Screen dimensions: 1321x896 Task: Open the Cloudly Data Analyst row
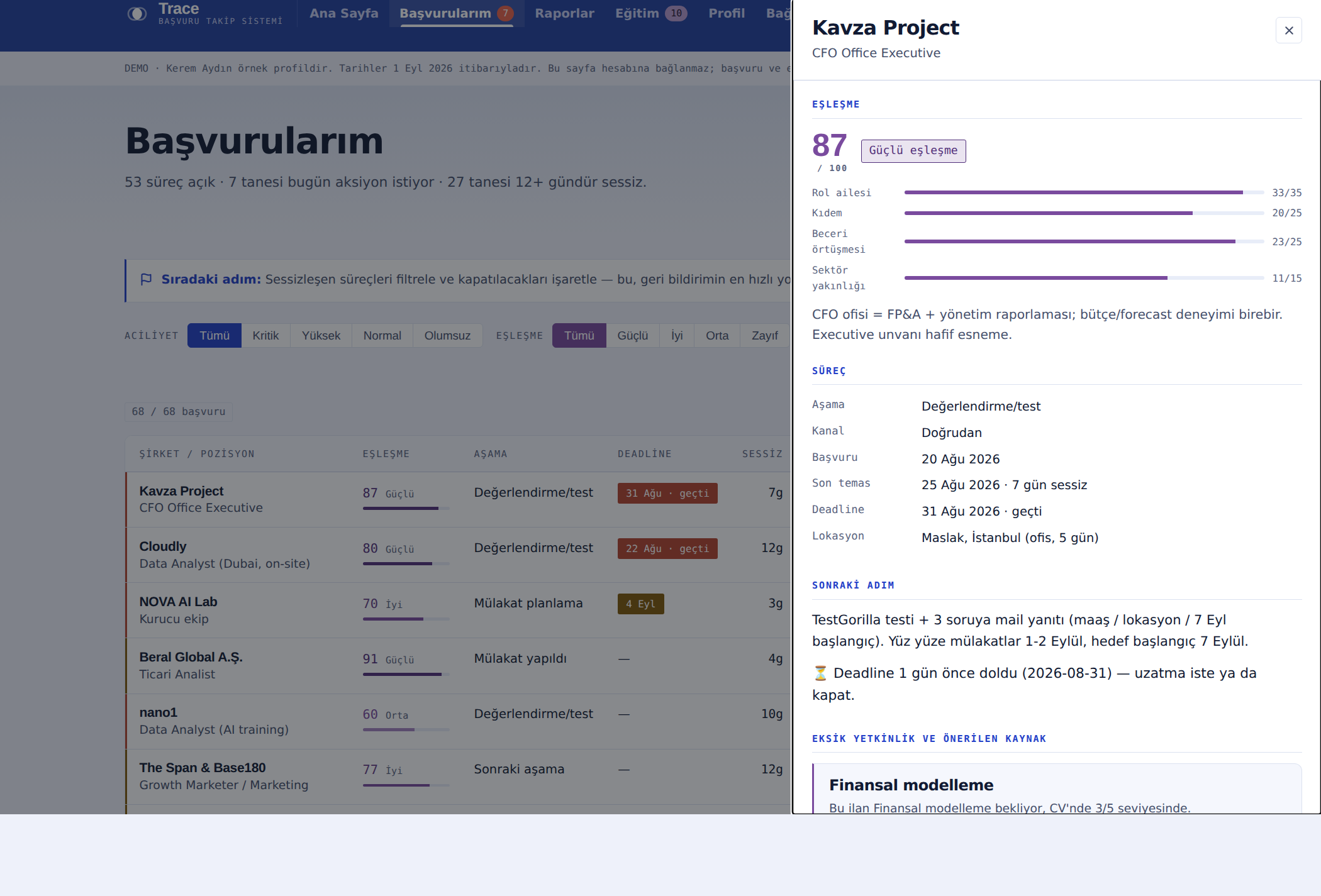[458, 555]
